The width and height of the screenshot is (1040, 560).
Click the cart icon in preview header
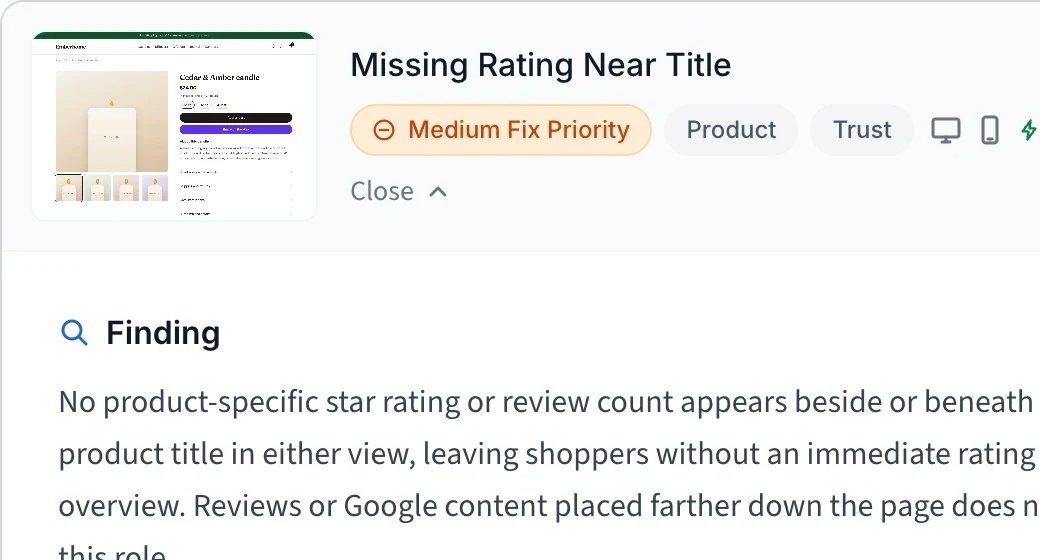pos(292,46)
